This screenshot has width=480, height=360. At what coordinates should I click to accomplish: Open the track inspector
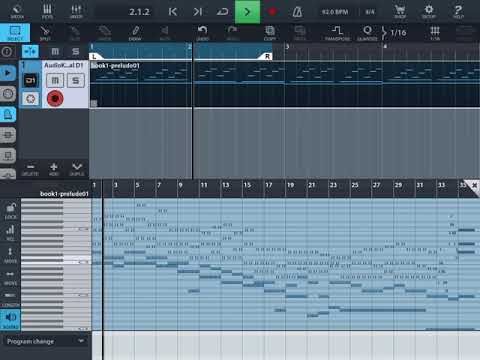7,51
